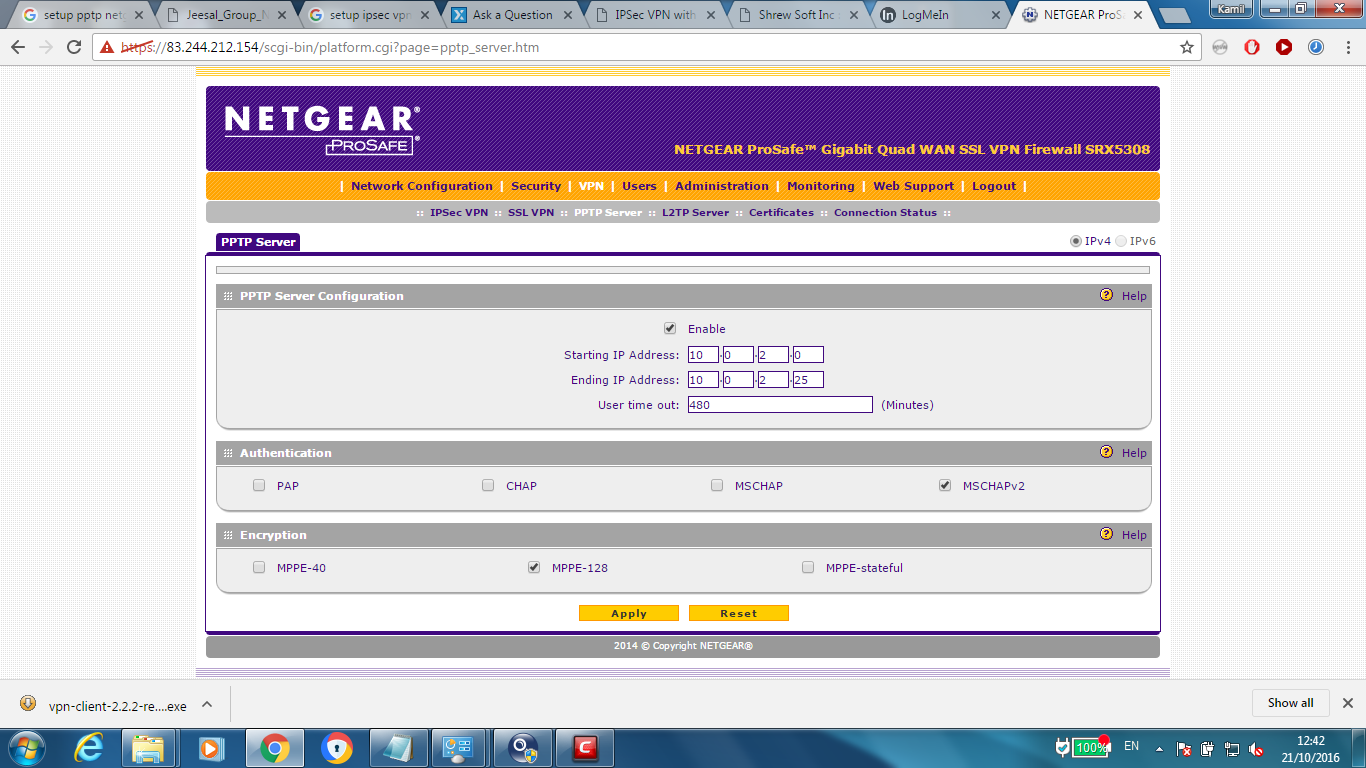Toggle the Enable PPTP server checkbox
1366x768 pixels.
click(x=670, y=328)
